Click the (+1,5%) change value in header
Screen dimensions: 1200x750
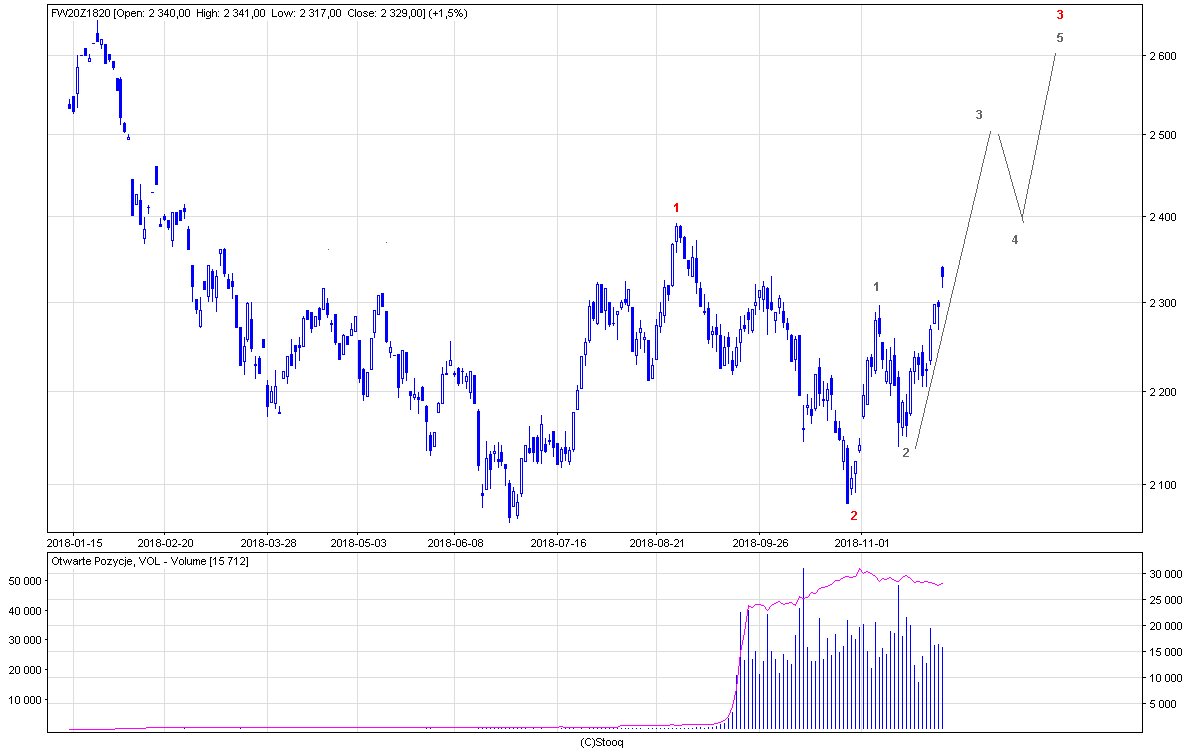pos(448,14)
